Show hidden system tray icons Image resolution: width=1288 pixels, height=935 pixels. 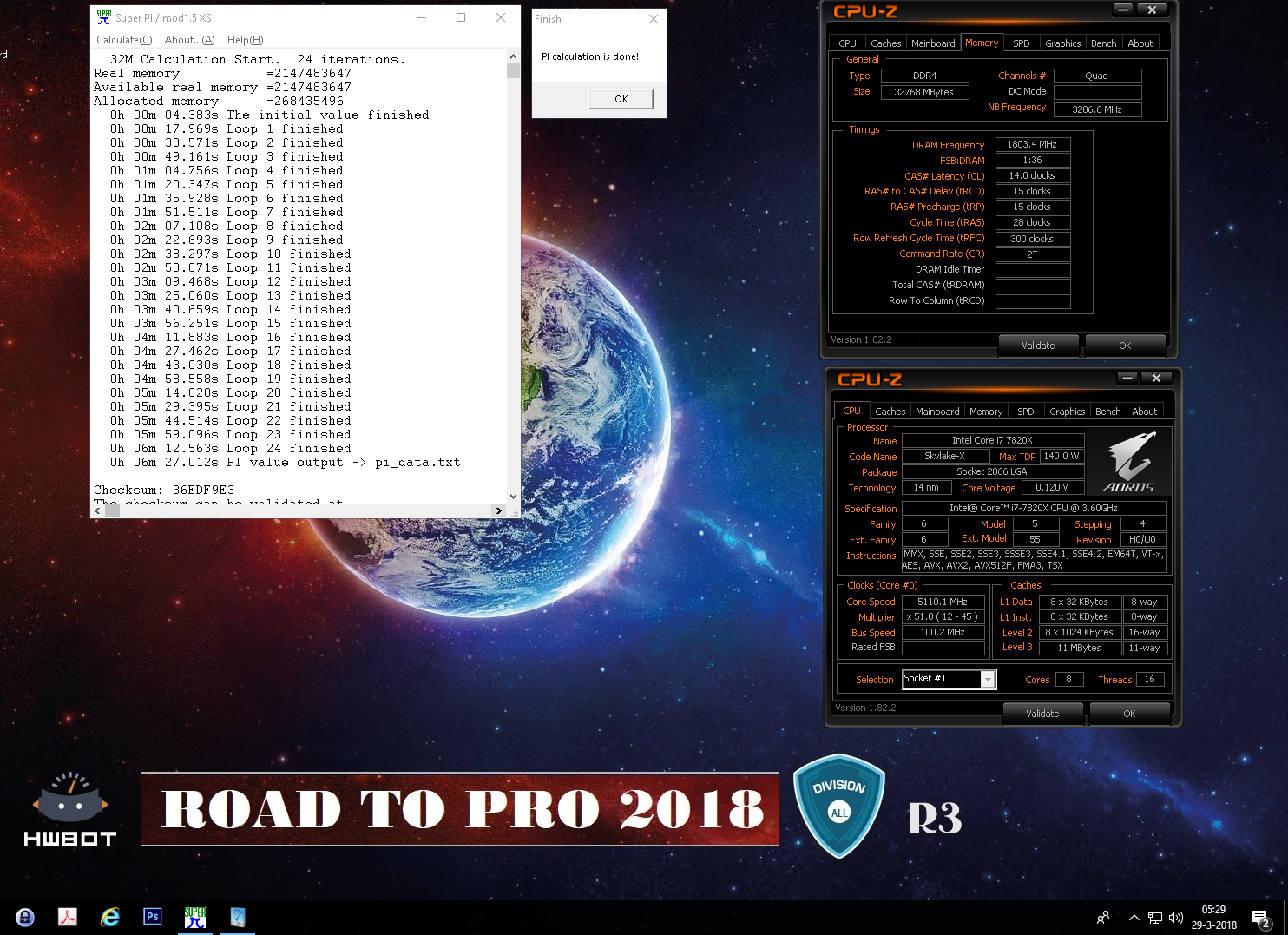[x=1134, y=918]
